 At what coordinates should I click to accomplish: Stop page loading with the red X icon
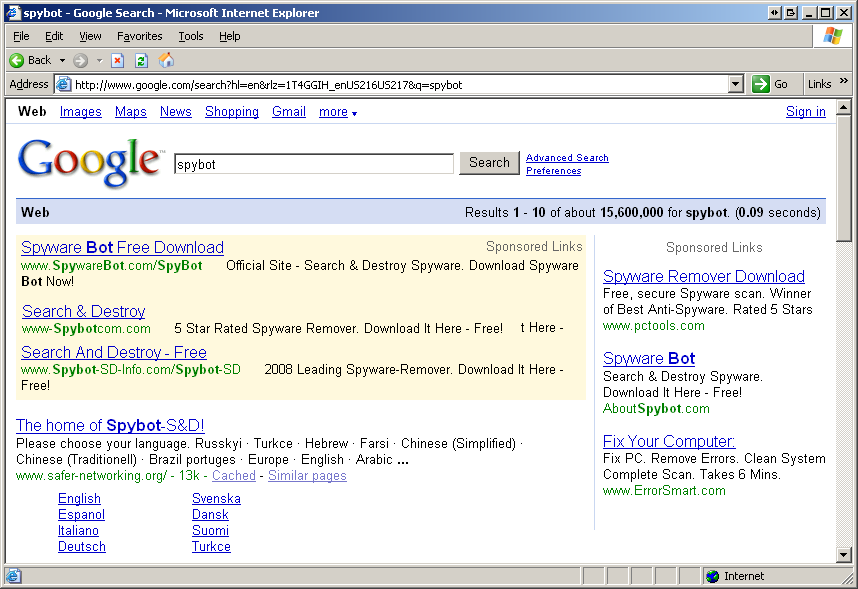tap(118, 60)
